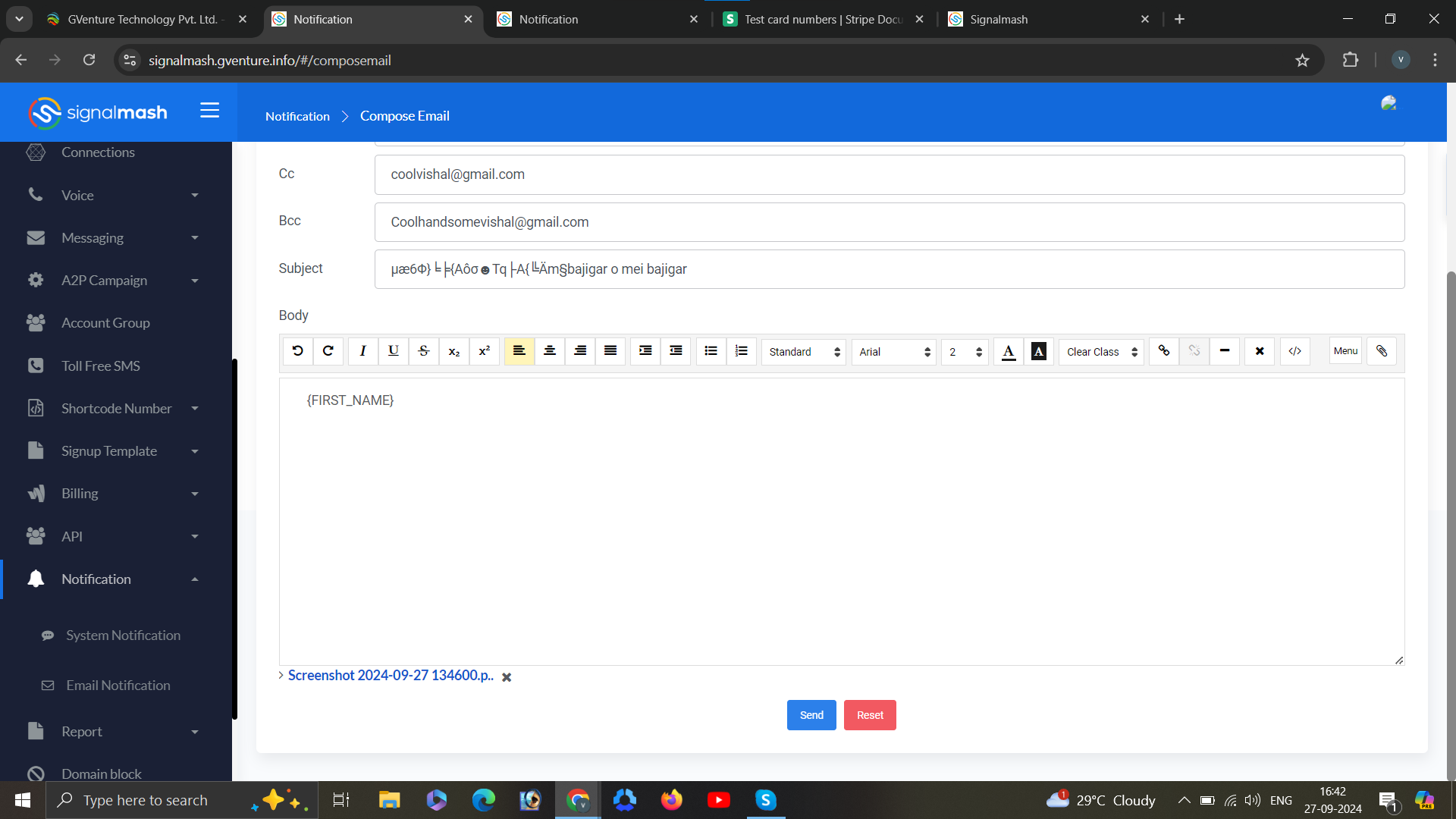The width and height of the screenshot is (1456, 819).
Task: Click the attachment paperclip icon
Action: click(x=1381, y=351)
